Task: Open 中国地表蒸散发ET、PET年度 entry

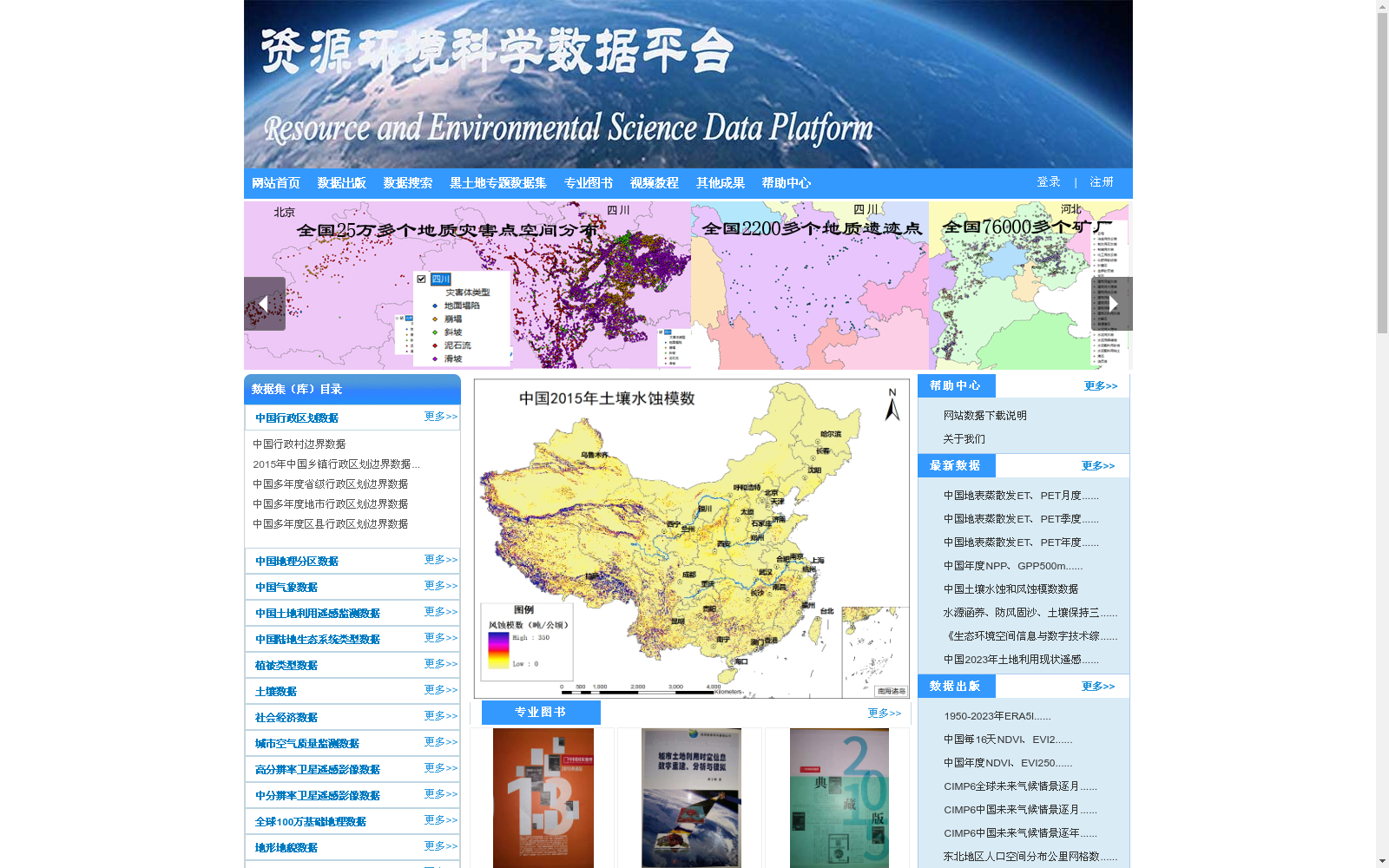Action: click(1021, 542)
